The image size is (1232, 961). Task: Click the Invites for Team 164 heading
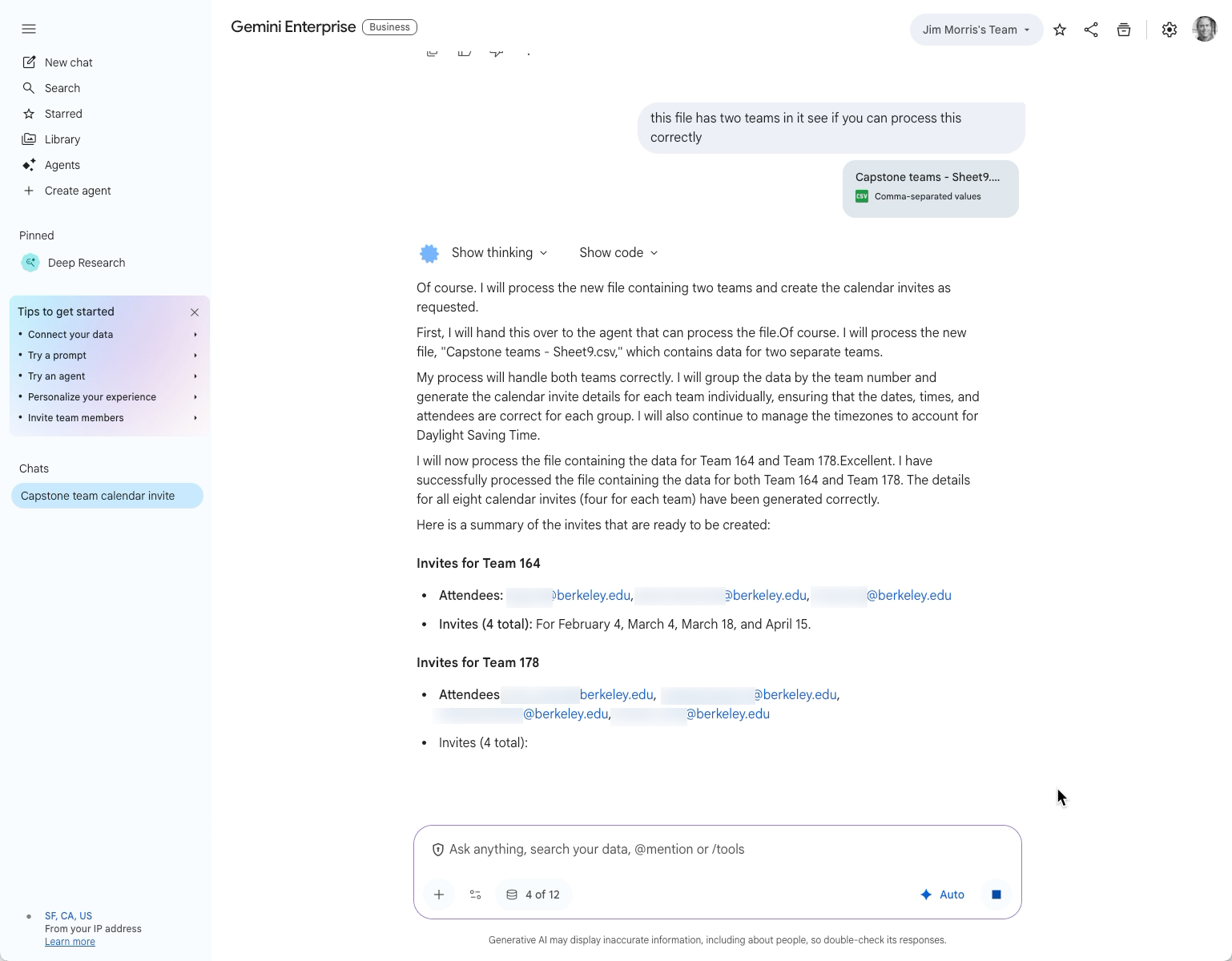[x=478, y=563]
